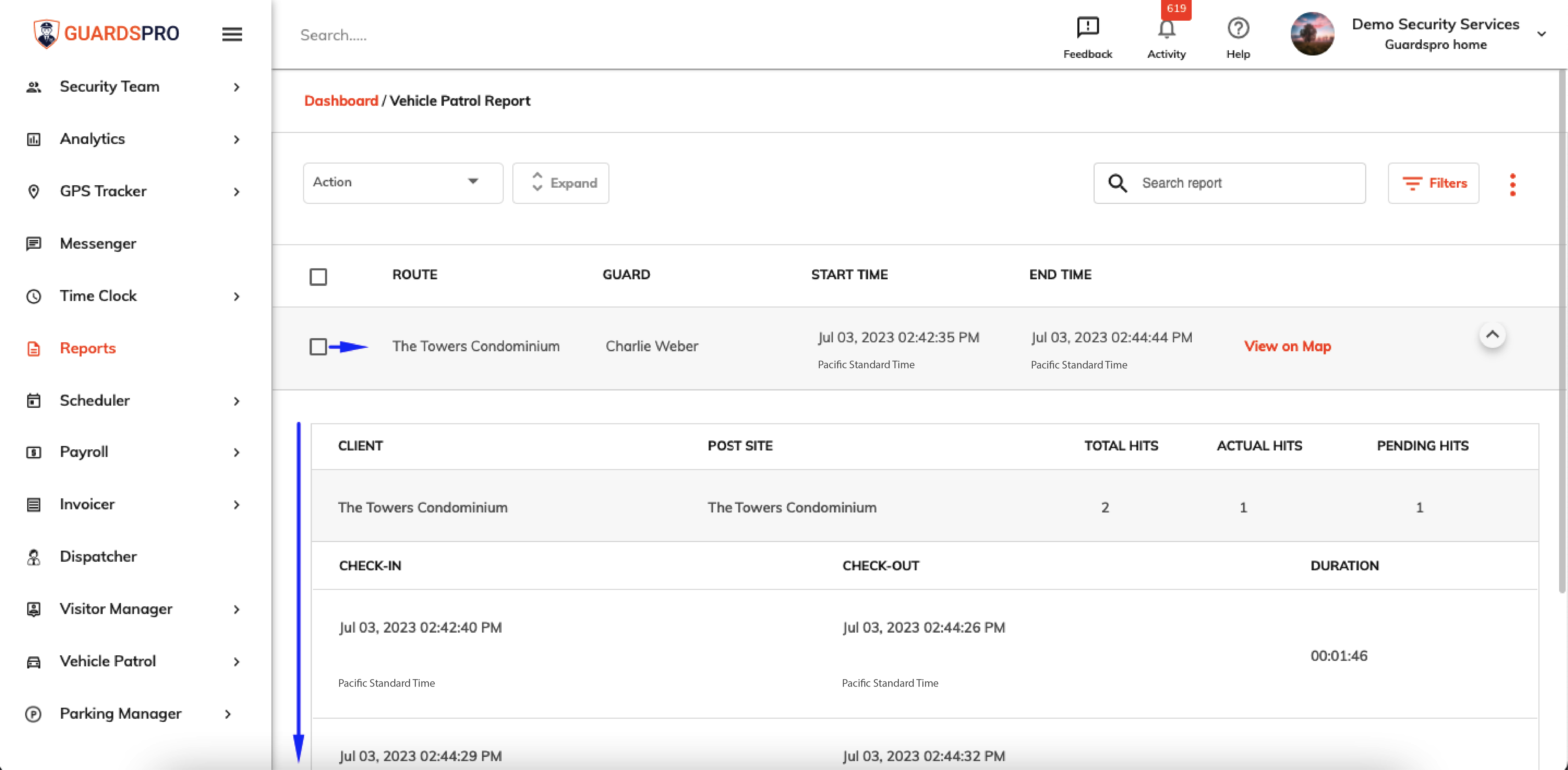
Task: Select Scheduler menu label
Action: pyautogui.click(x=95, y=400)
